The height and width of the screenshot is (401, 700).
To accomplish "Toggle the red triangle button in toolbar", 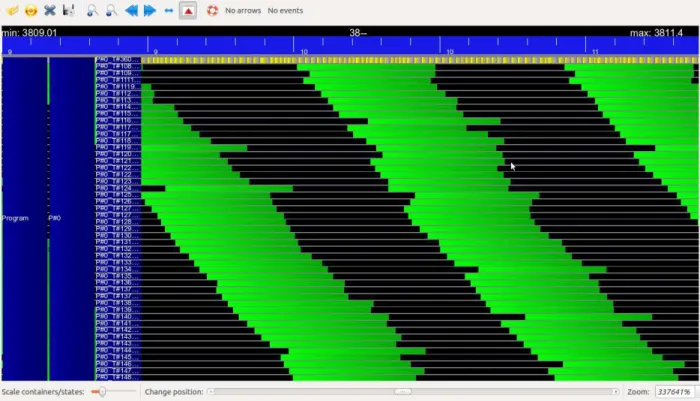I will (188, 11).
